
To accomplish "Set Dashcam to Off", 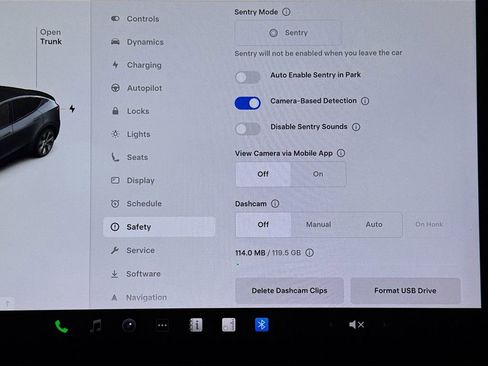I will click(x=263, y=225).
